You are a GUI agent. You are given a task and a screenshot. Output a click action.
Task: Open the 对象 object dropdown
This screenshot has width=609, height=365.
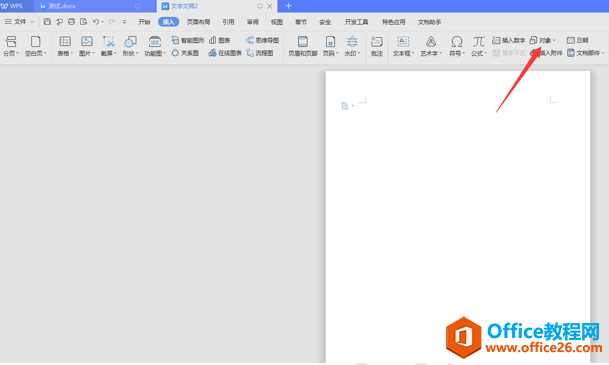pos(554,40)
